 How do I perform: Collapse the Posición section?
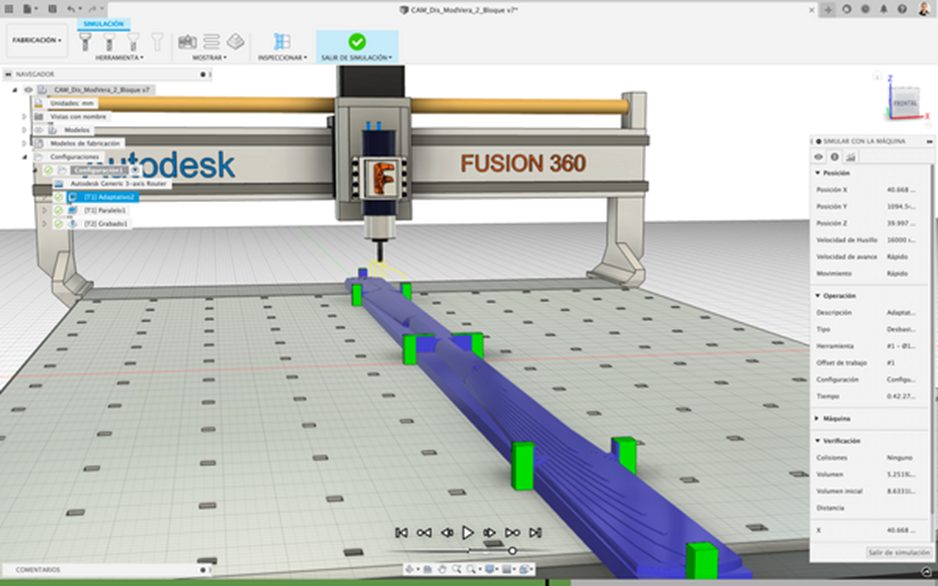(x=818, y=173)
